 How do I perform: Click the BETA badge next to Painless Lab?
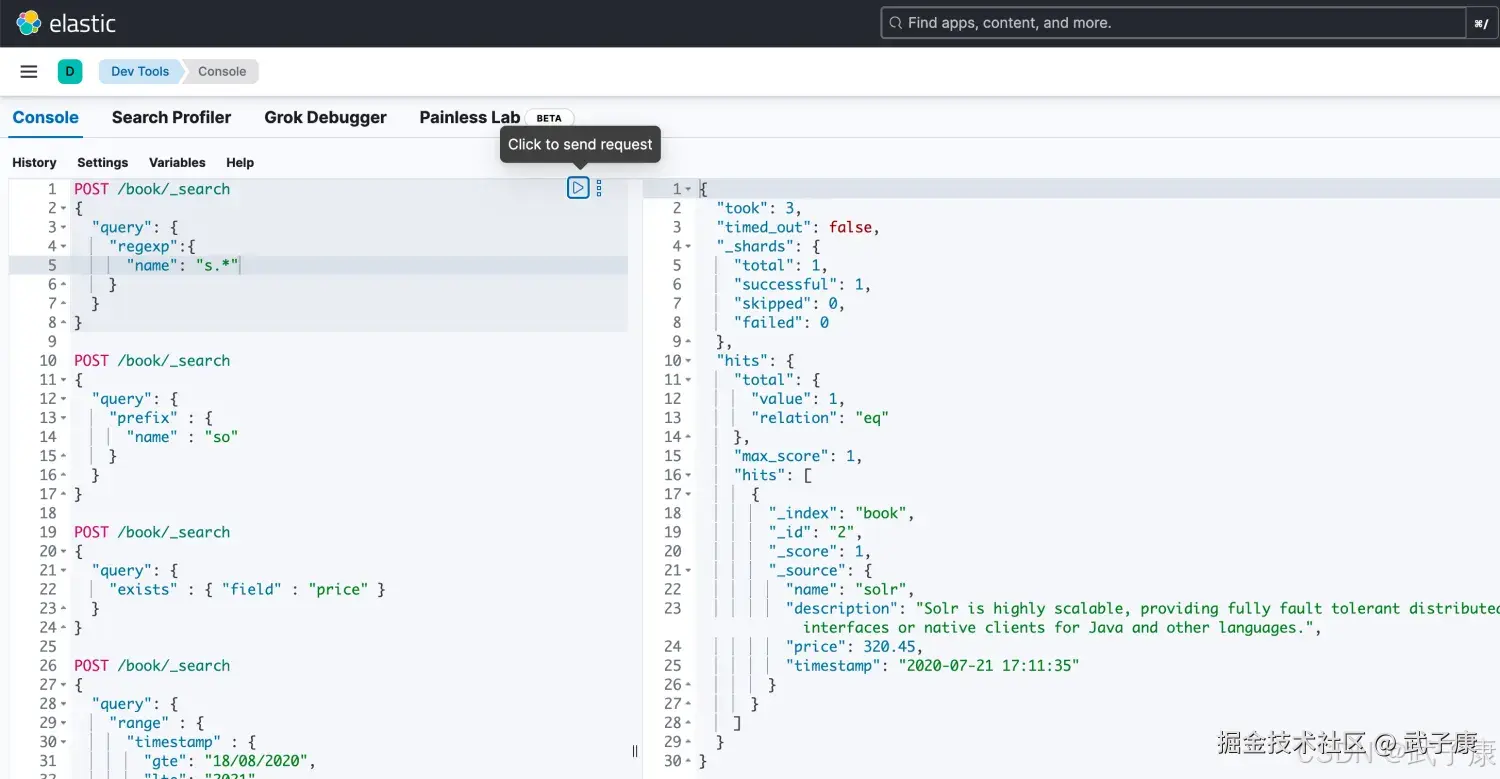click(x=549, y=118)
